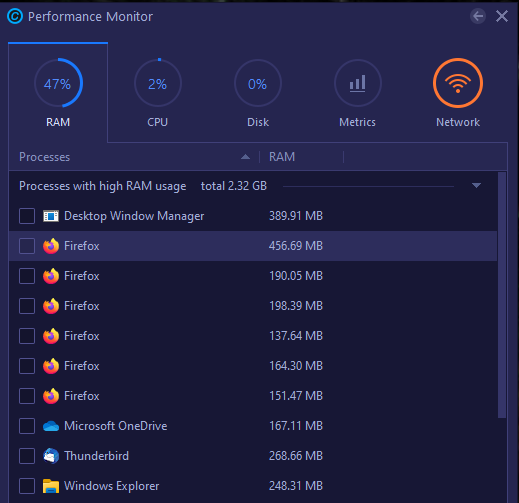Screen dimensions: 519x503
Task: Click the CCleaner logo in the title bar
Action: pyautogui.click(x=15, y=16)
